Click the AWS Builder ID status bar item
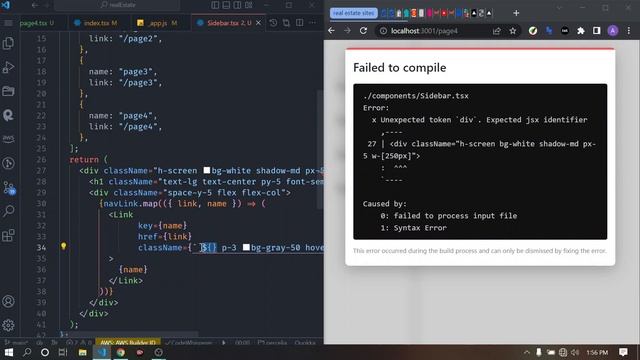640x360 pixels. pos(128,342)
